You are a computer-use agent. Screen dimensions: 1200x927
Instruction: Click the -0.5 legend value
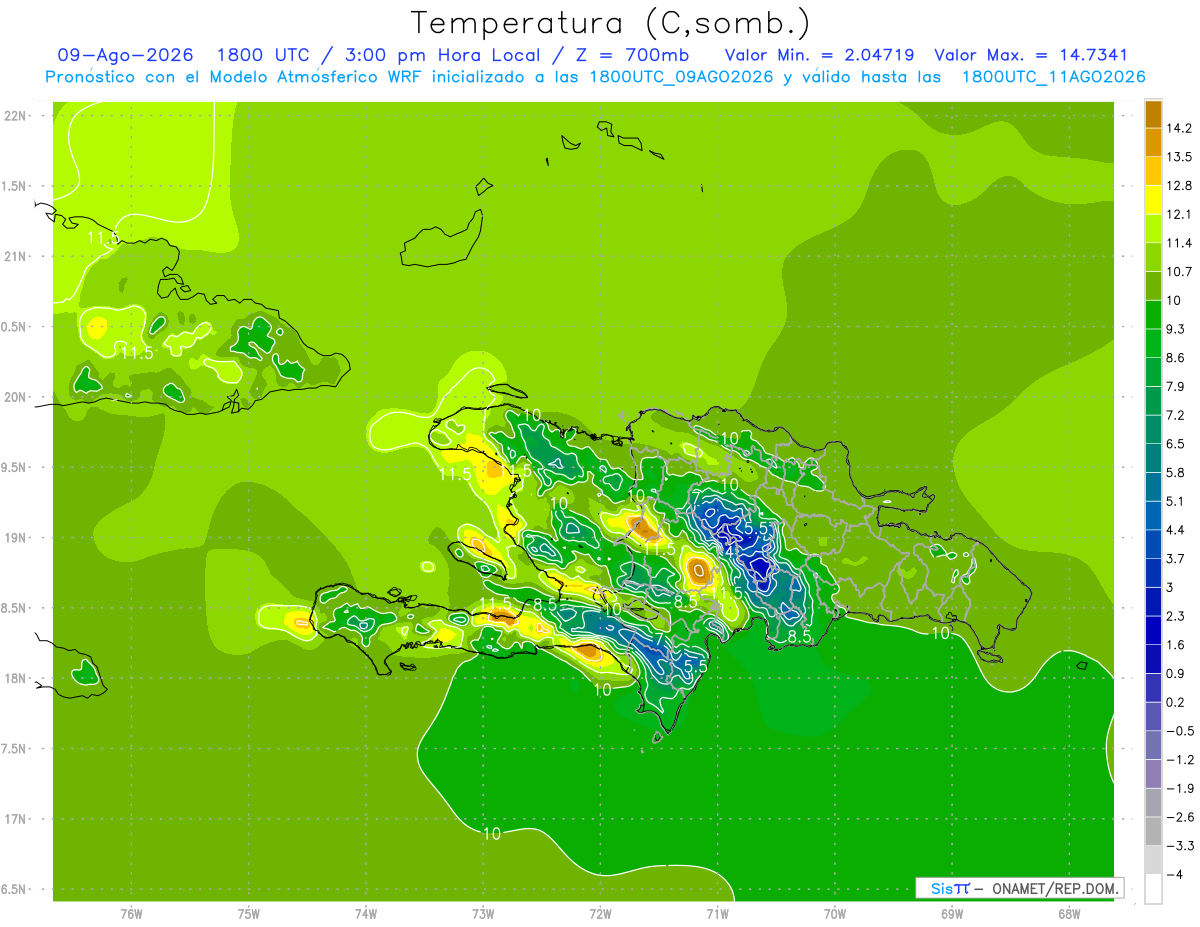click(x=1178, y=731)
